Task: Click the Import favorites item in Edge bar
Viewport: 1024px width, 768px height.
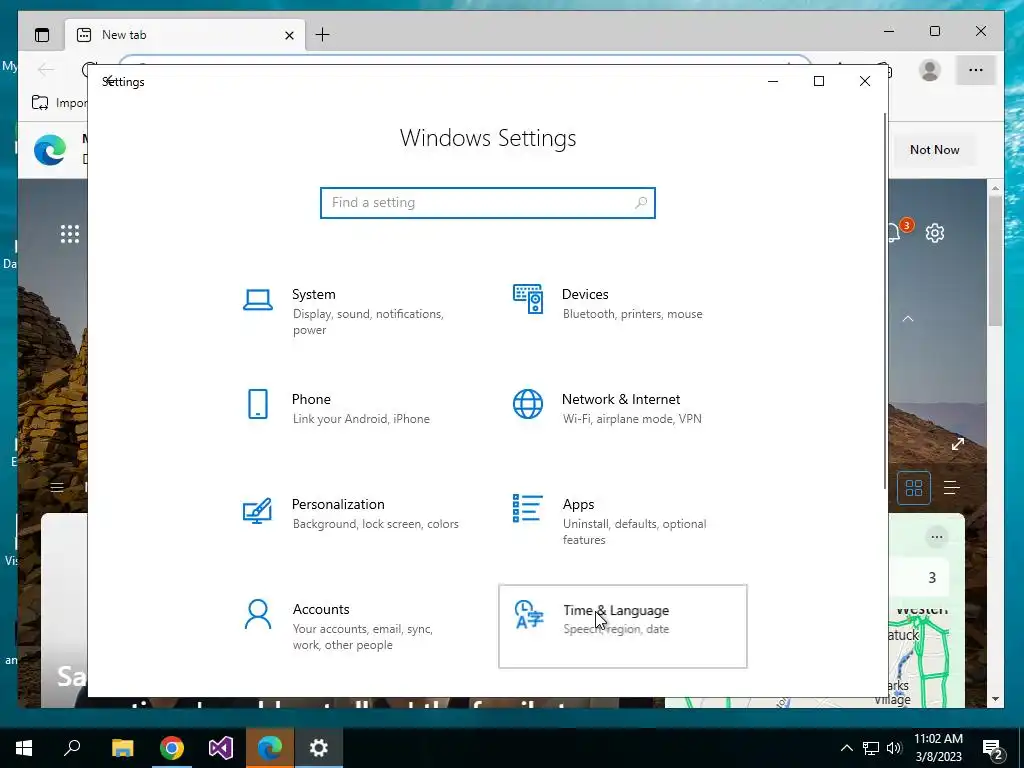Action: point(59,103)
